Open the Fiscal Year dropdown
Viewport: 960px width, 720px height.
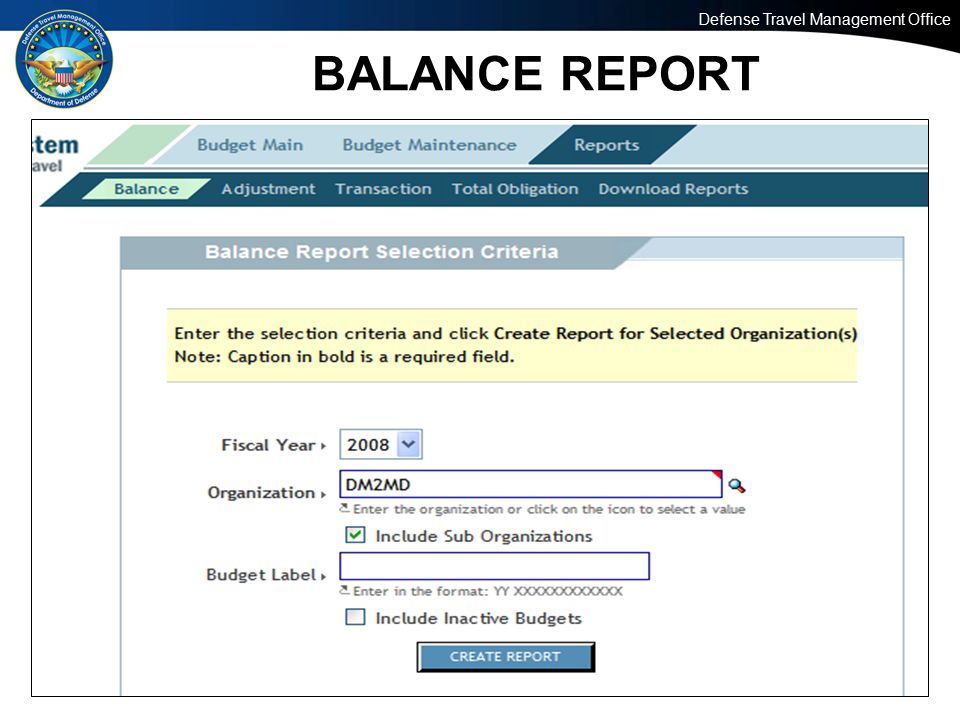pyautogui.click(x=381, y=444)
